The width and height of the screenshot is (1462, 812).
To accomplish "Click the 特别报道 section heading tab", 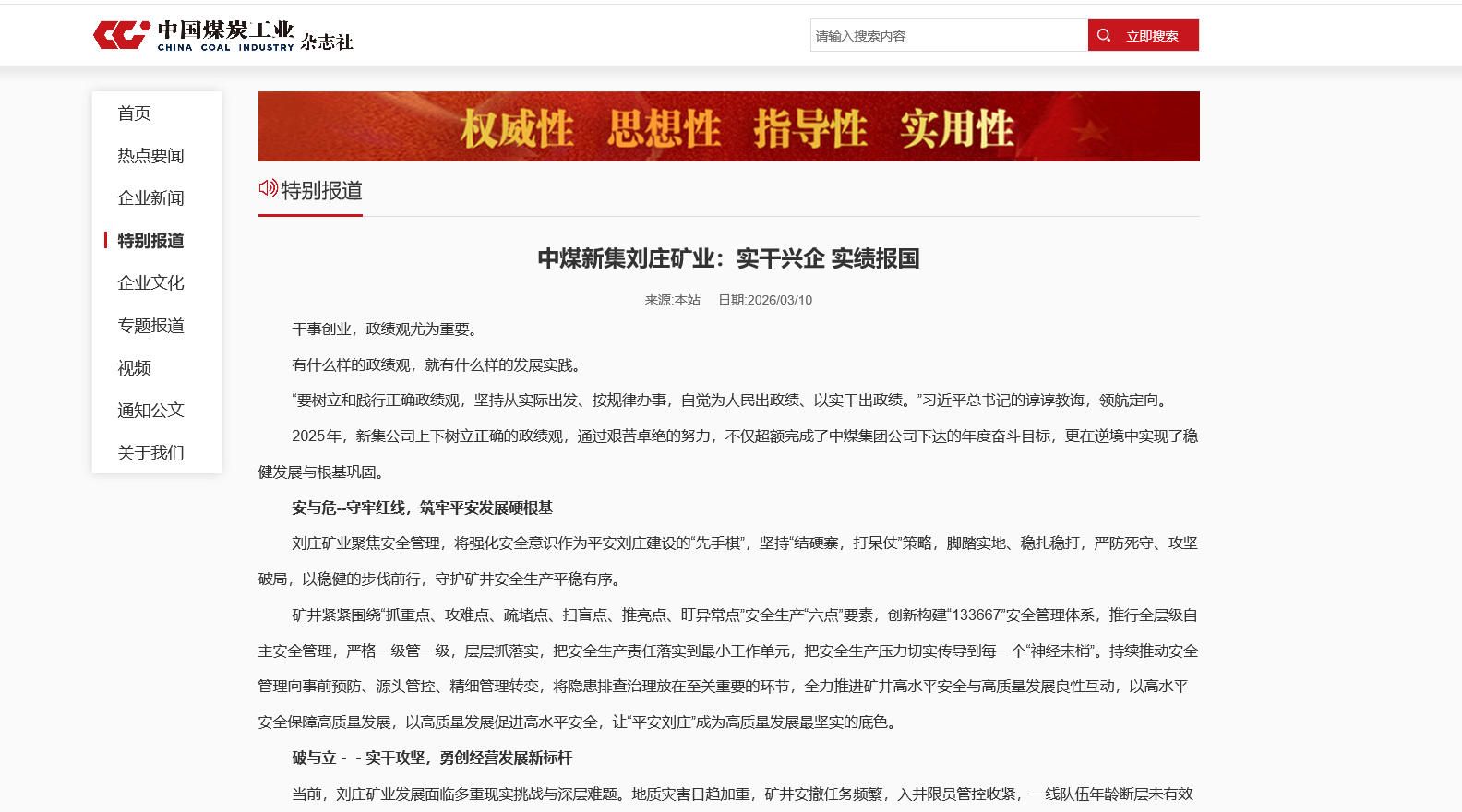I will (321, 191).
